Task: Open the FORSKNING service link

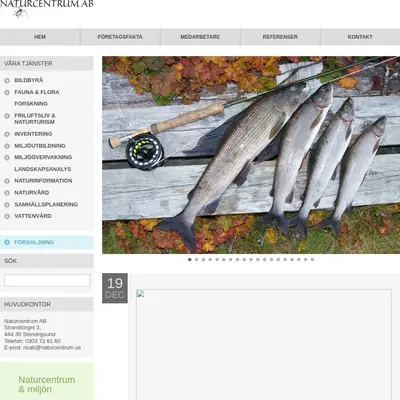Action: (x=31, y=104)
